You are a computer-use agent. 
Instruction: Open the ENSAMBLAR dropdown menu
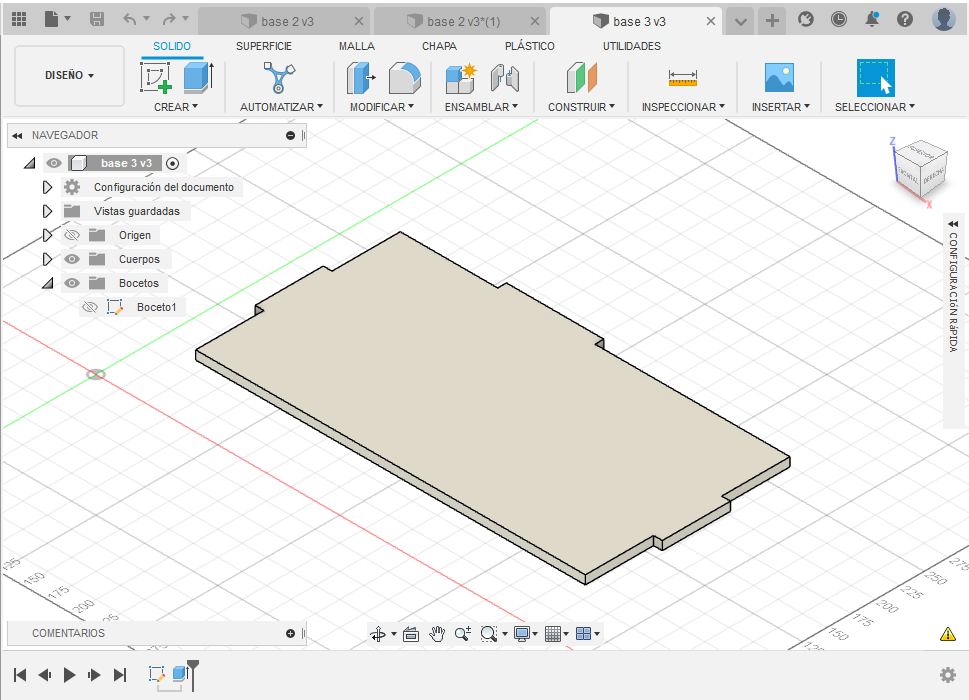(481, 107)
